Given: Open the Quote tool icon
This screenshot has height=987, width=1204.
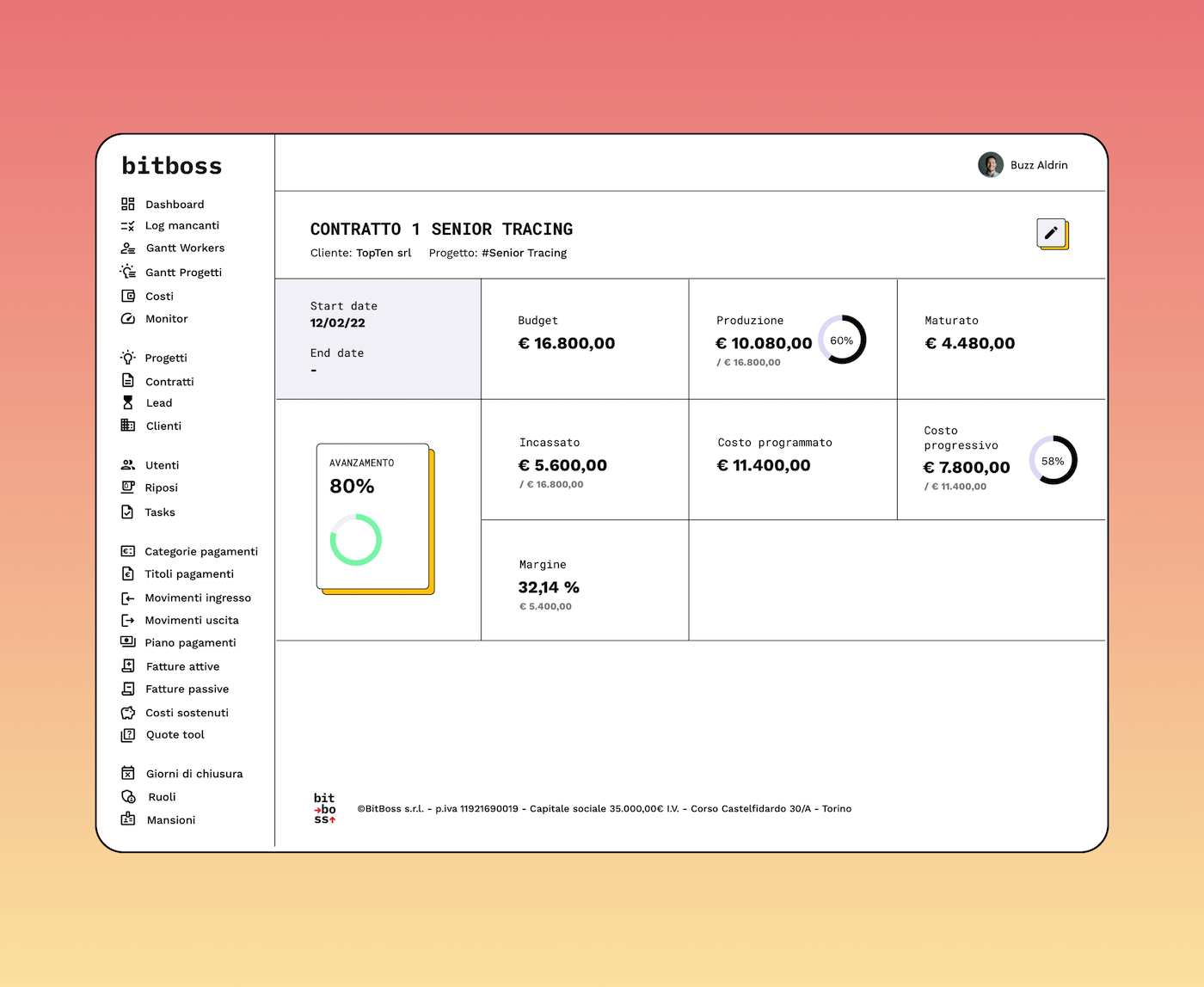Looking at the screenshot, I should (128, 735).
